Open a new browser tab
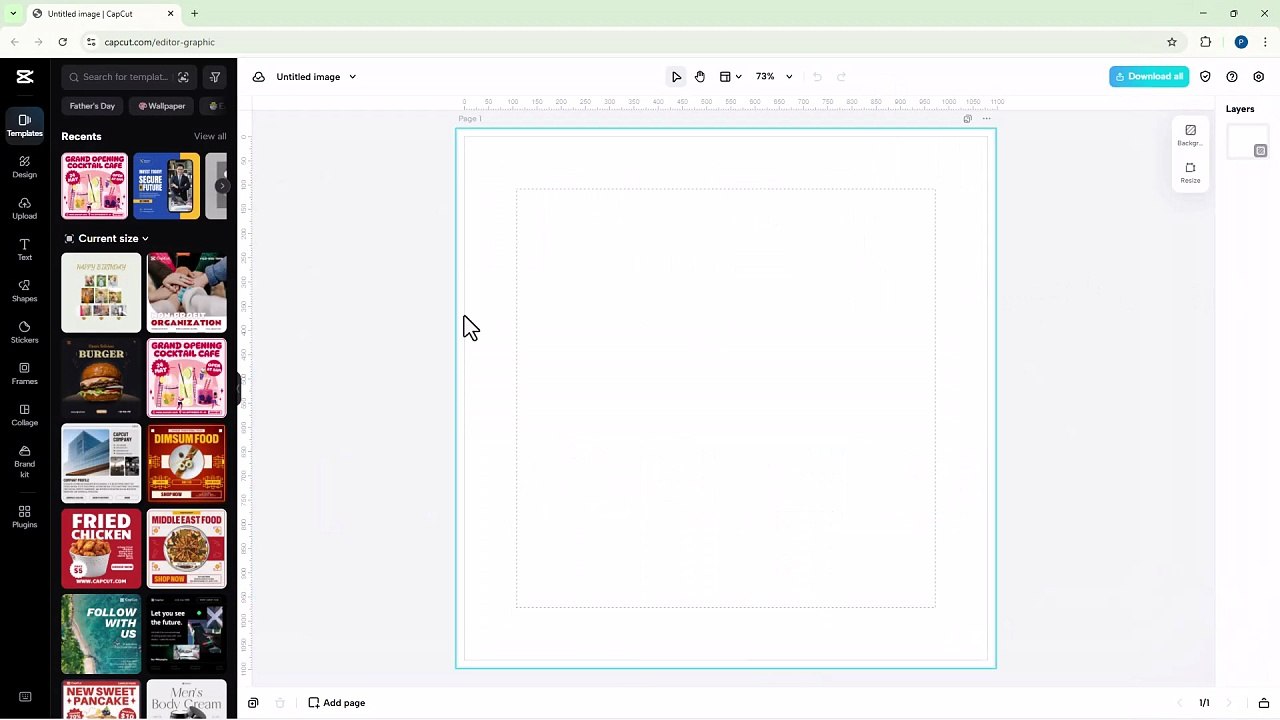Viewport: 1280px width, 720px height. pos(194,14)
